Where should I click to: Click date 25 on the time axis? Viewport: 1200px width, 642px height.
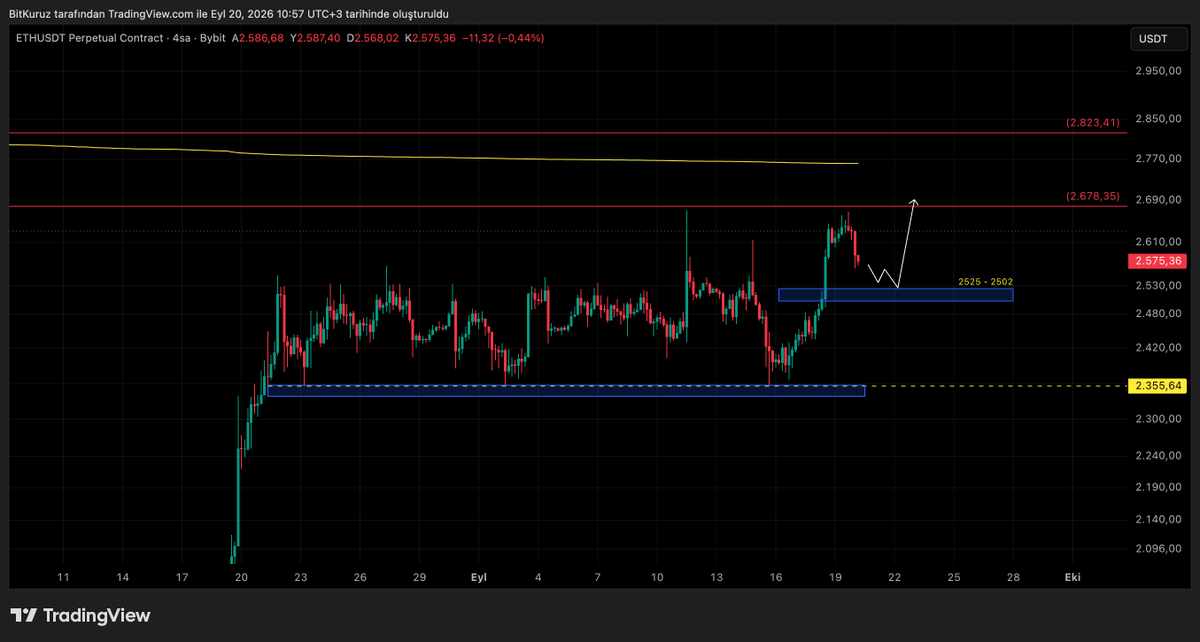pos(954,578)
